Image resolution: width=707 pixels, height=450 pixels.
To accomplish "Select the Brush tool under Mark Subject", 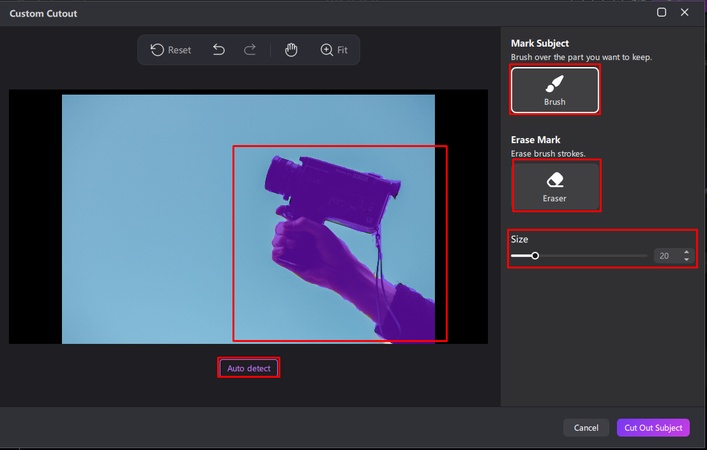I will (x=555, y=90).
